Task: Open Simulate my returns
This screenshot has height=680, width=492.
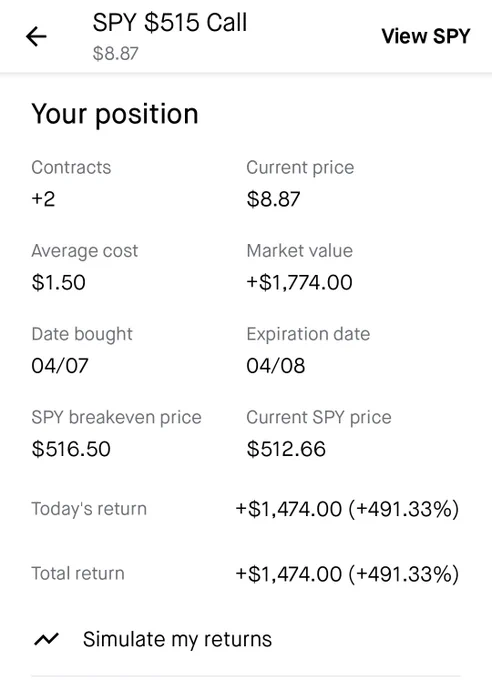Action: pos(177,639)
